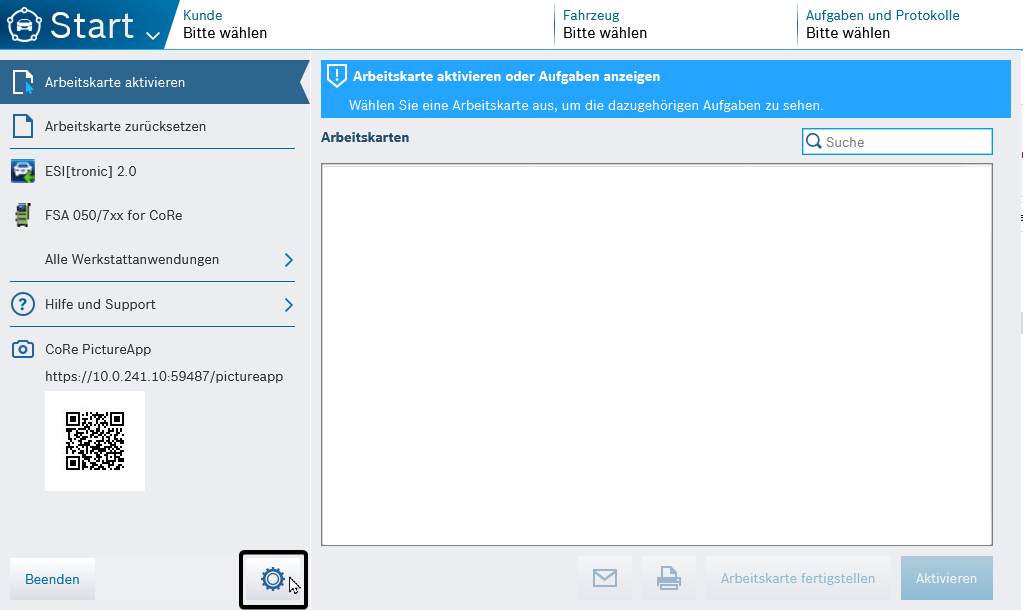Expand the Start dropdown chevron
The image size is (1024, 610).
click(153, 35)
